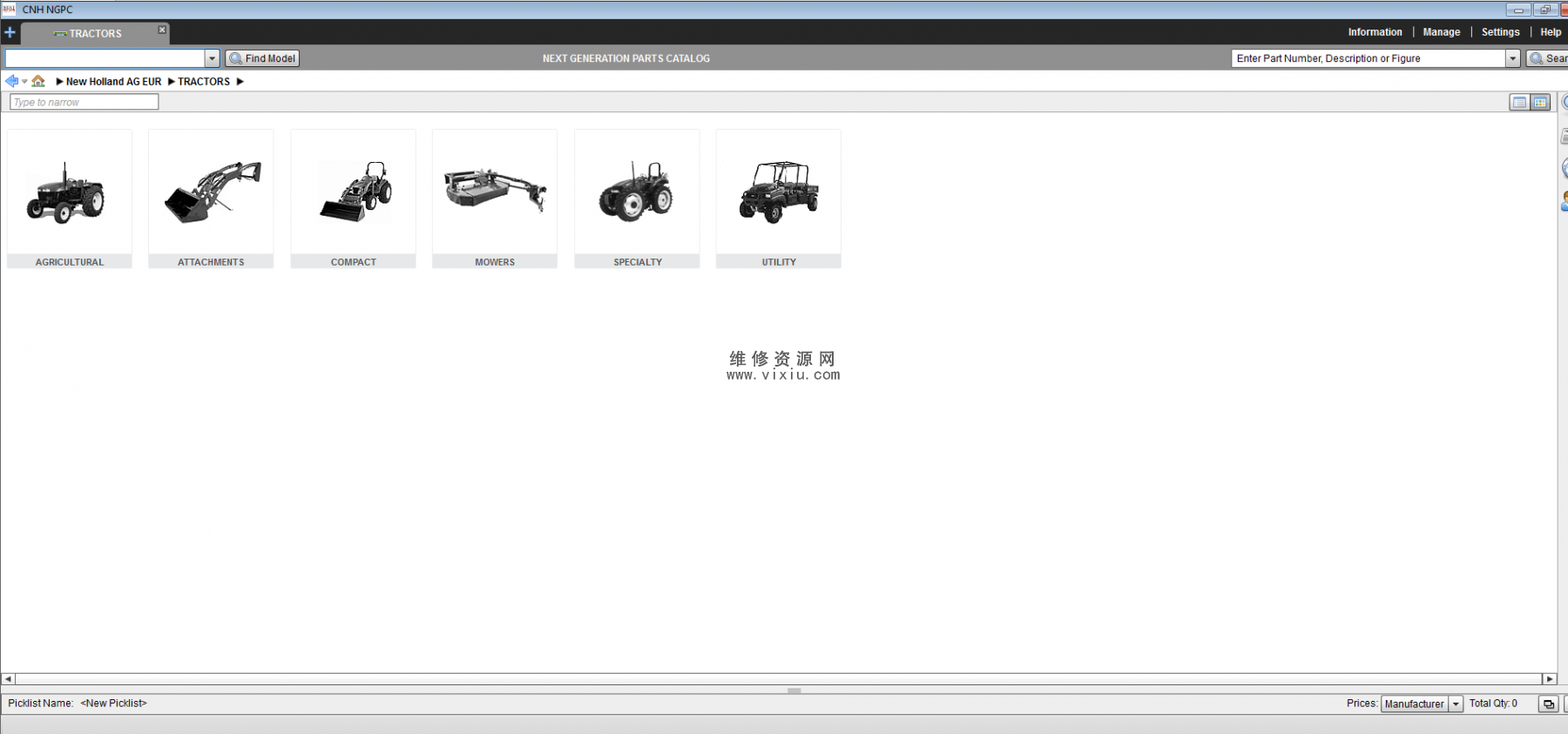Click the CNH NGPC title bar icon
This screenshot has height=734, width=1568.
pos(9,9)
